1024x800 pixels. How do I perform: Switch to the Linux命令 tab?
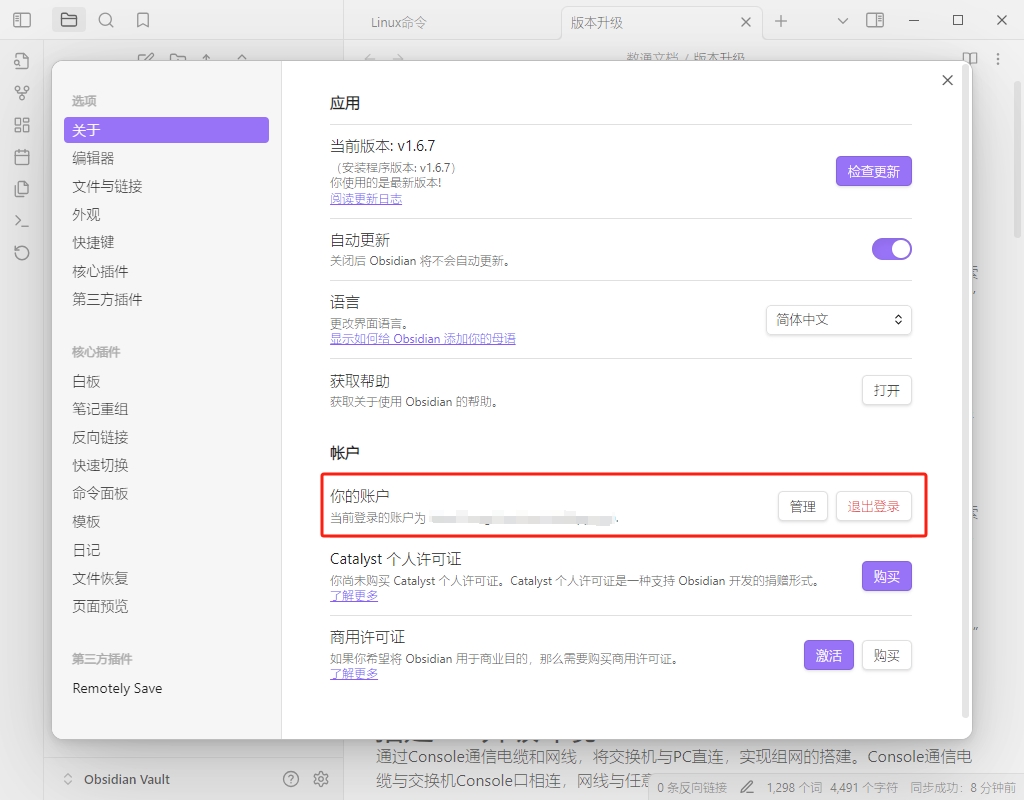click(x=398, y=22)
